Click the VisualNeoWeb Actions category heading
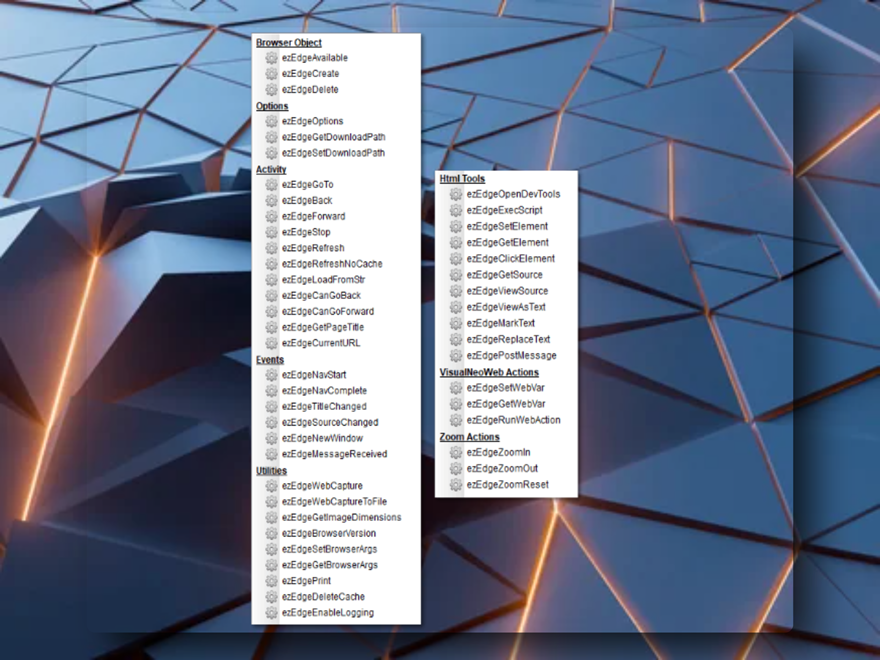Viewport: 880px width, 660px height. (x=489, y=372)
